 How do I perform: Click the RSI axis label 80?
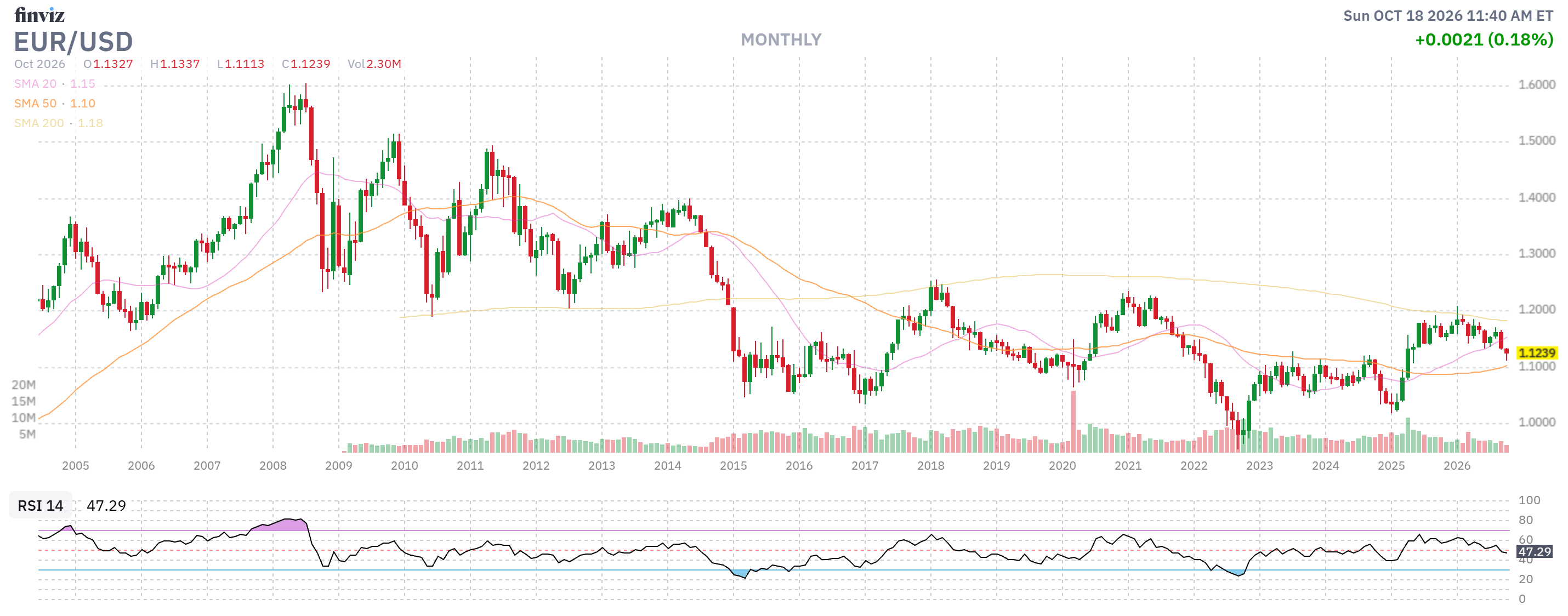tap(1525, 521)
